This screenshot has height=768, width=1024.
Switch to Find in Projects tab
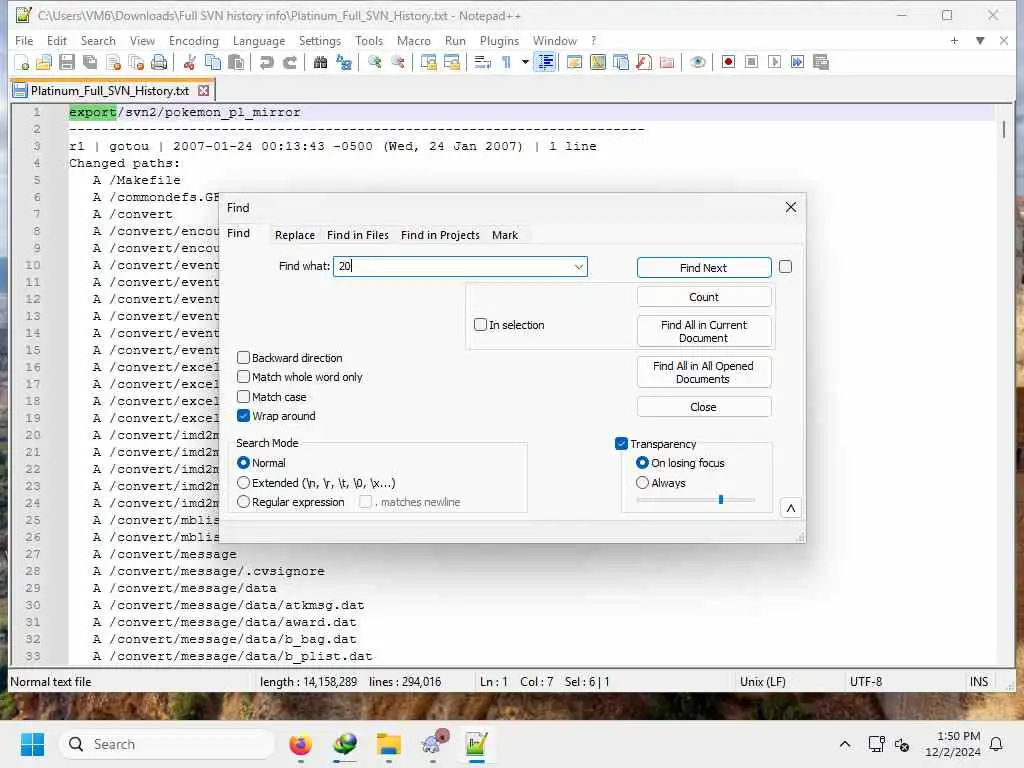440,235
